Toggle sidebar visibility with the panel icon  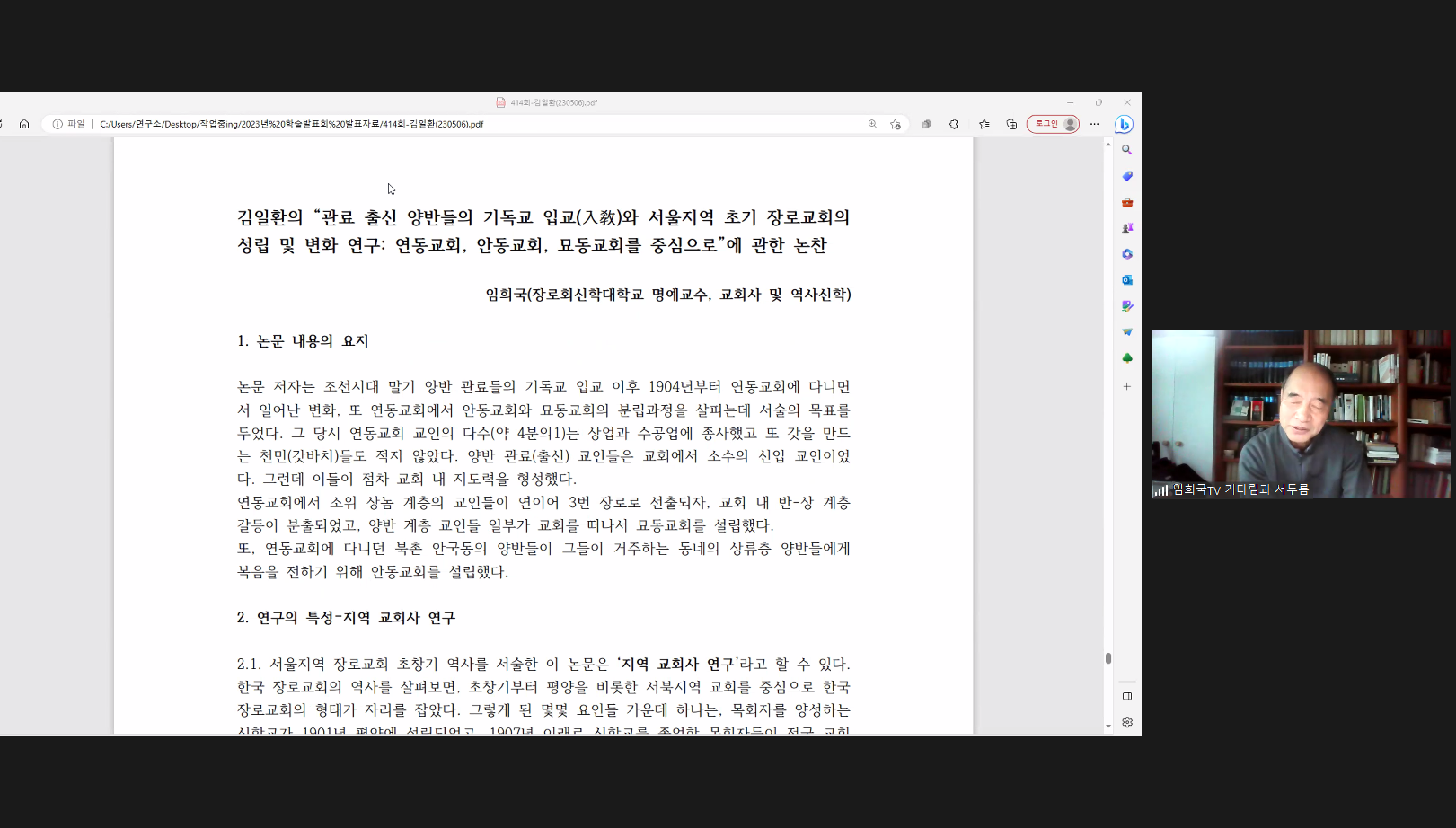pos(1127,696)
